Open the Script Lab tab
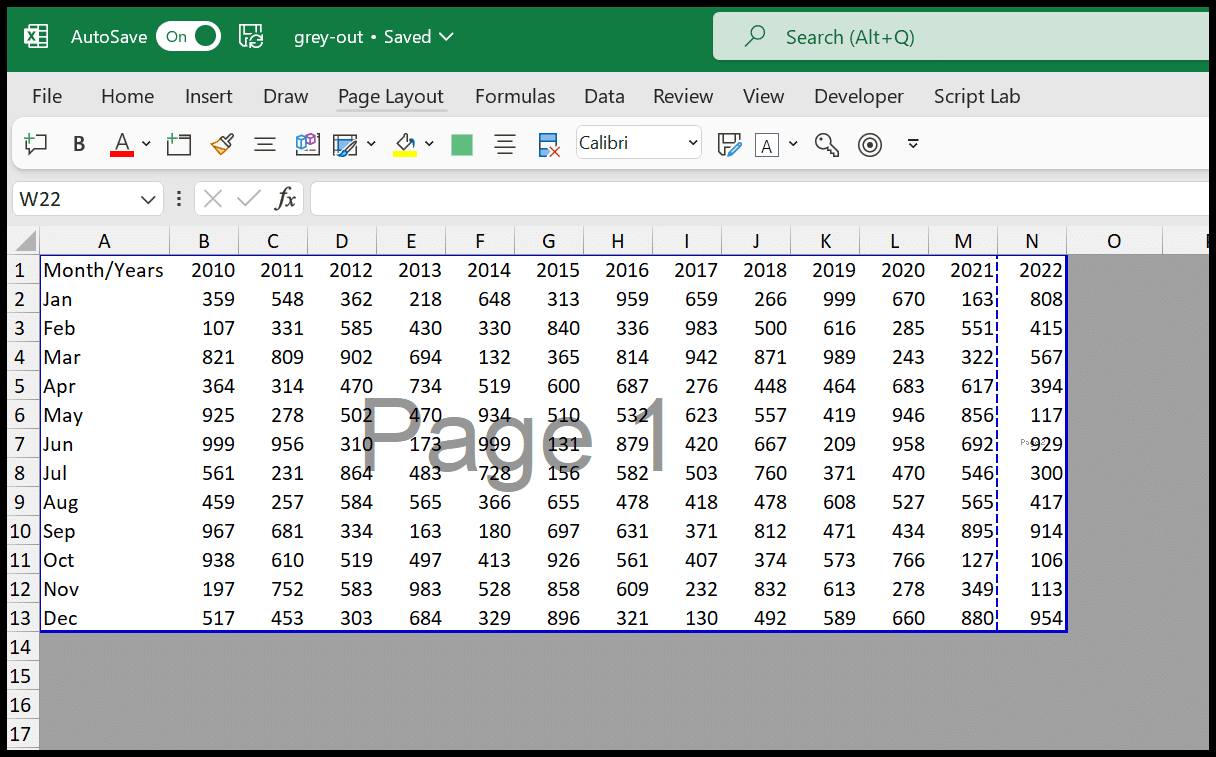The height and width of the screenshot is (757, 1216). point(977,96)
